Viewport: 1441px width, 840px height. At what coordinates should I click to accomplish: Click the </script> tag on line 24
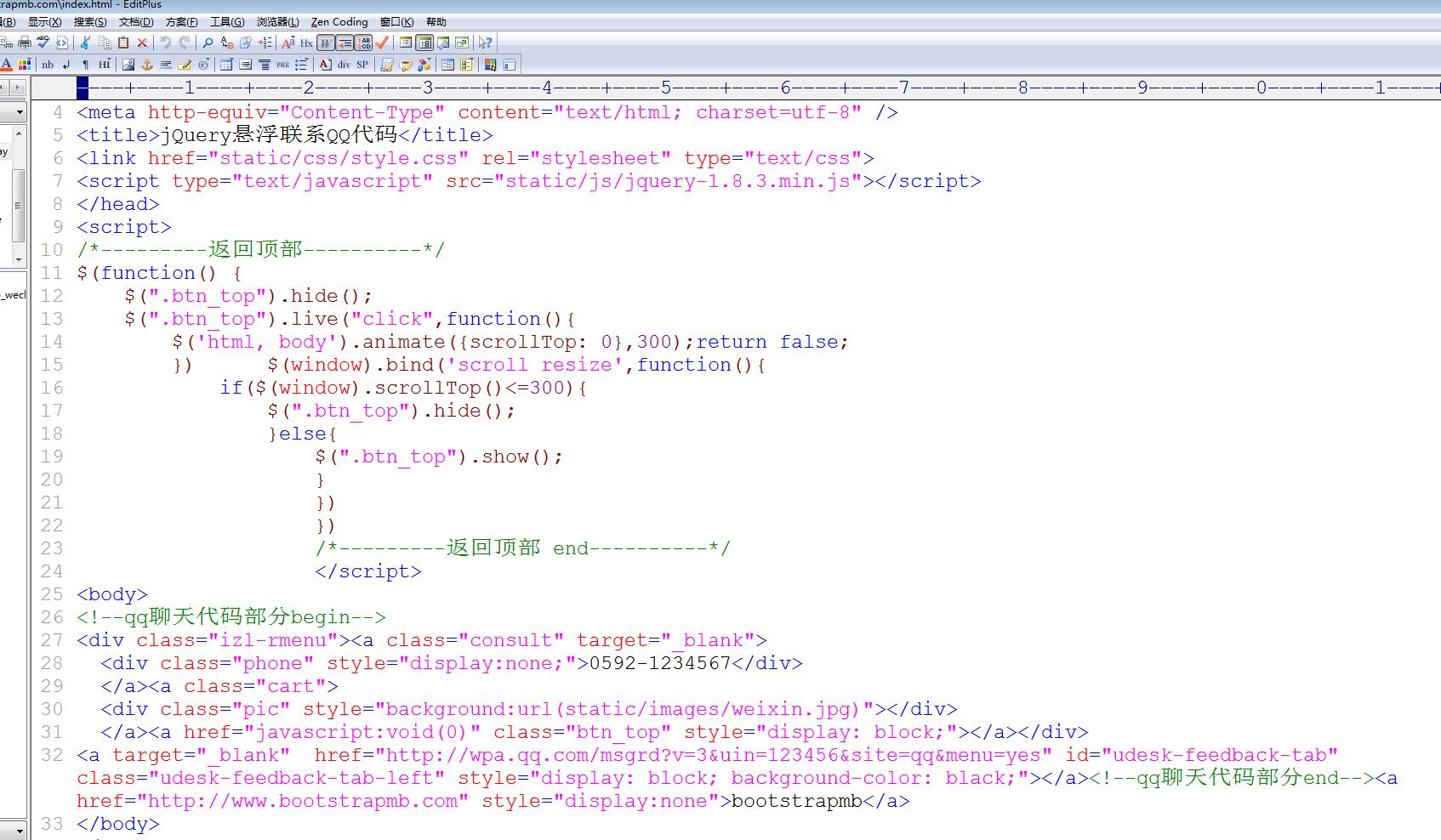[x=368, y=571]
